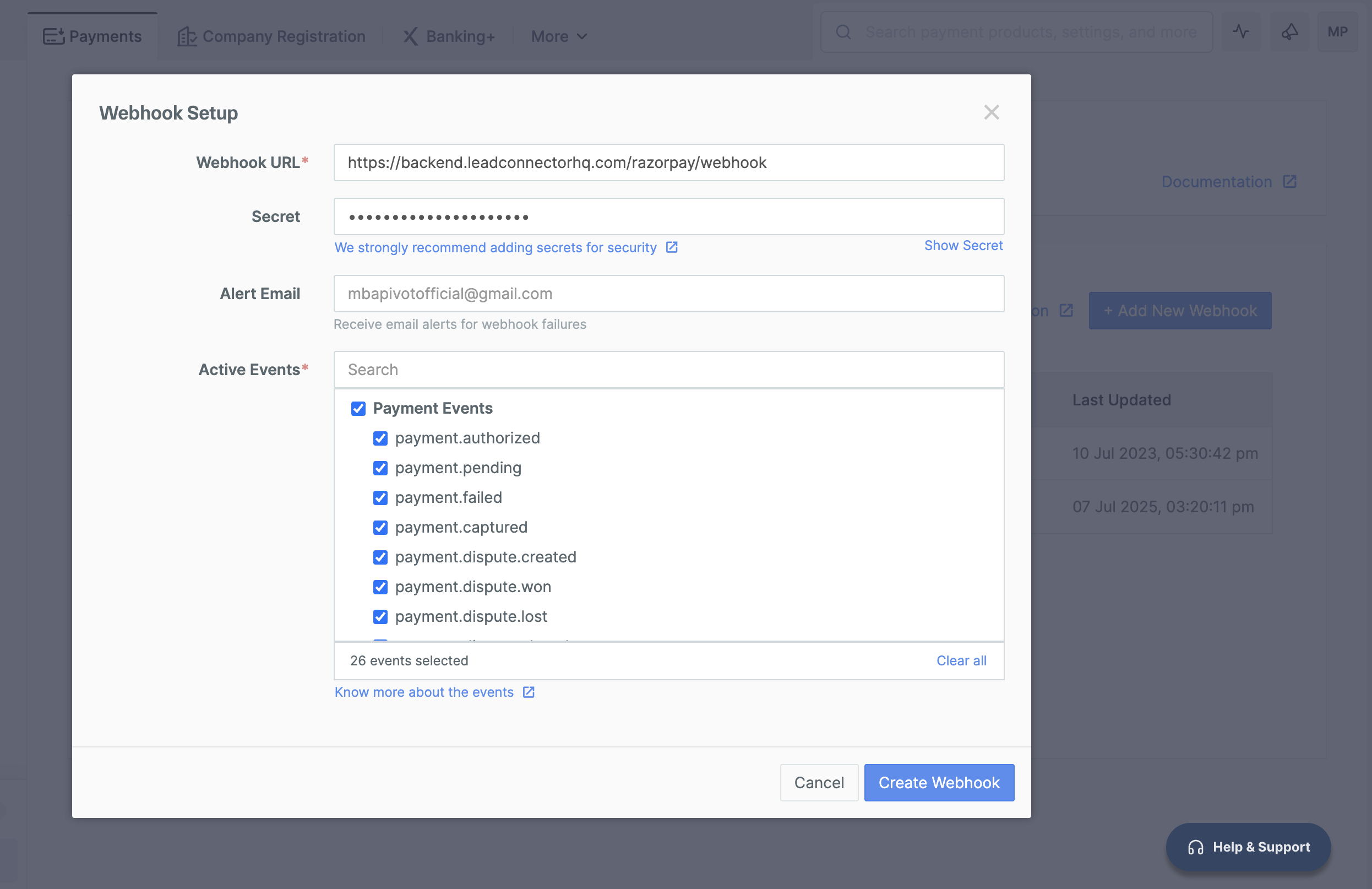The width and height of the screenshot is (1372, 889).
Task: Disable the payment.dispute.won event checkbox
Action: (380, 587)
